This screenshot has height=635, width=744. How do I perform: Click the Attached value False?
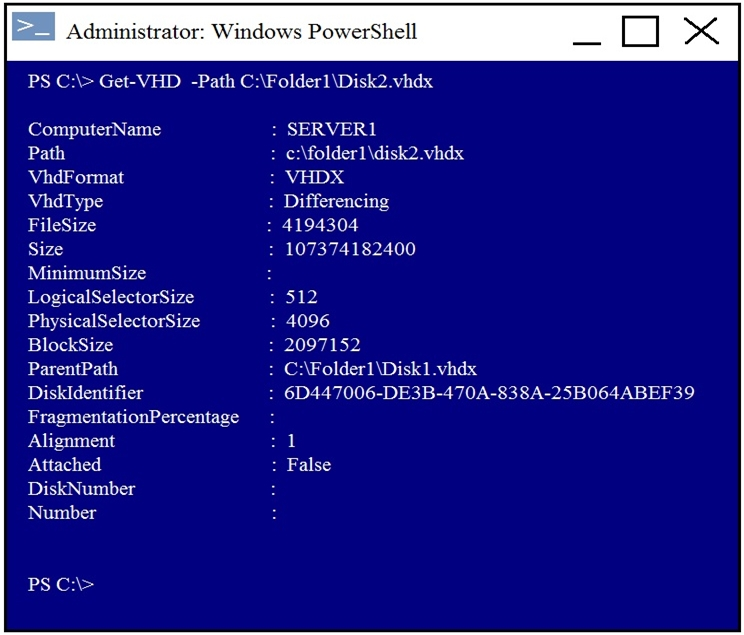coord(309,465)
